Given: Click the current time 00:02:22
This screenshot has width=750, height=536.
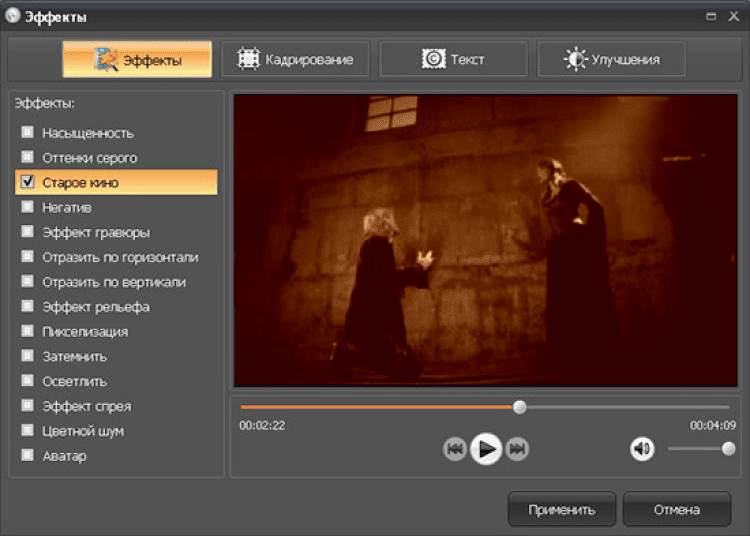Looking at the screenshot, I should pos(262,426).
